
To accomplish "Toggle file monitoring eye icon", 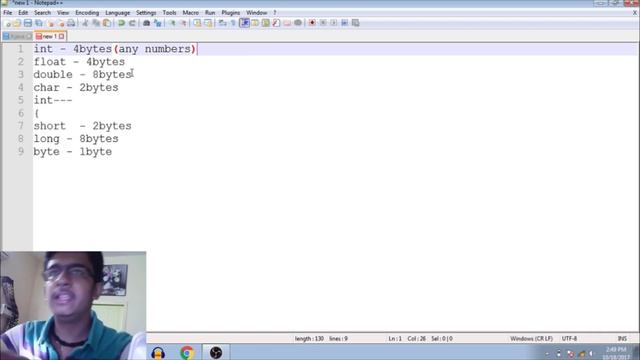I will click(x=298, y=23).
